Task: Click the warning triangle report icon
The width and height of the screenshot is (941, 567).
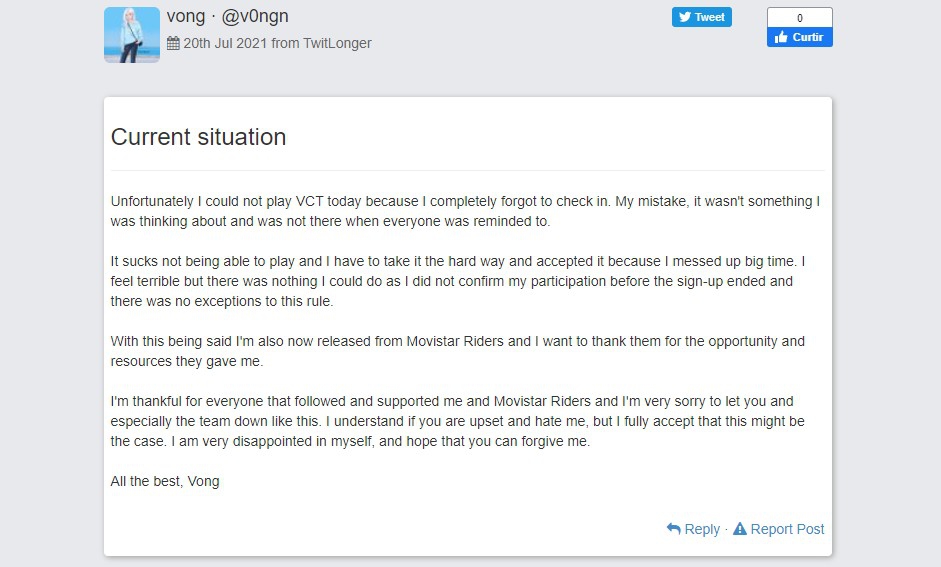Action: point(740,529)
